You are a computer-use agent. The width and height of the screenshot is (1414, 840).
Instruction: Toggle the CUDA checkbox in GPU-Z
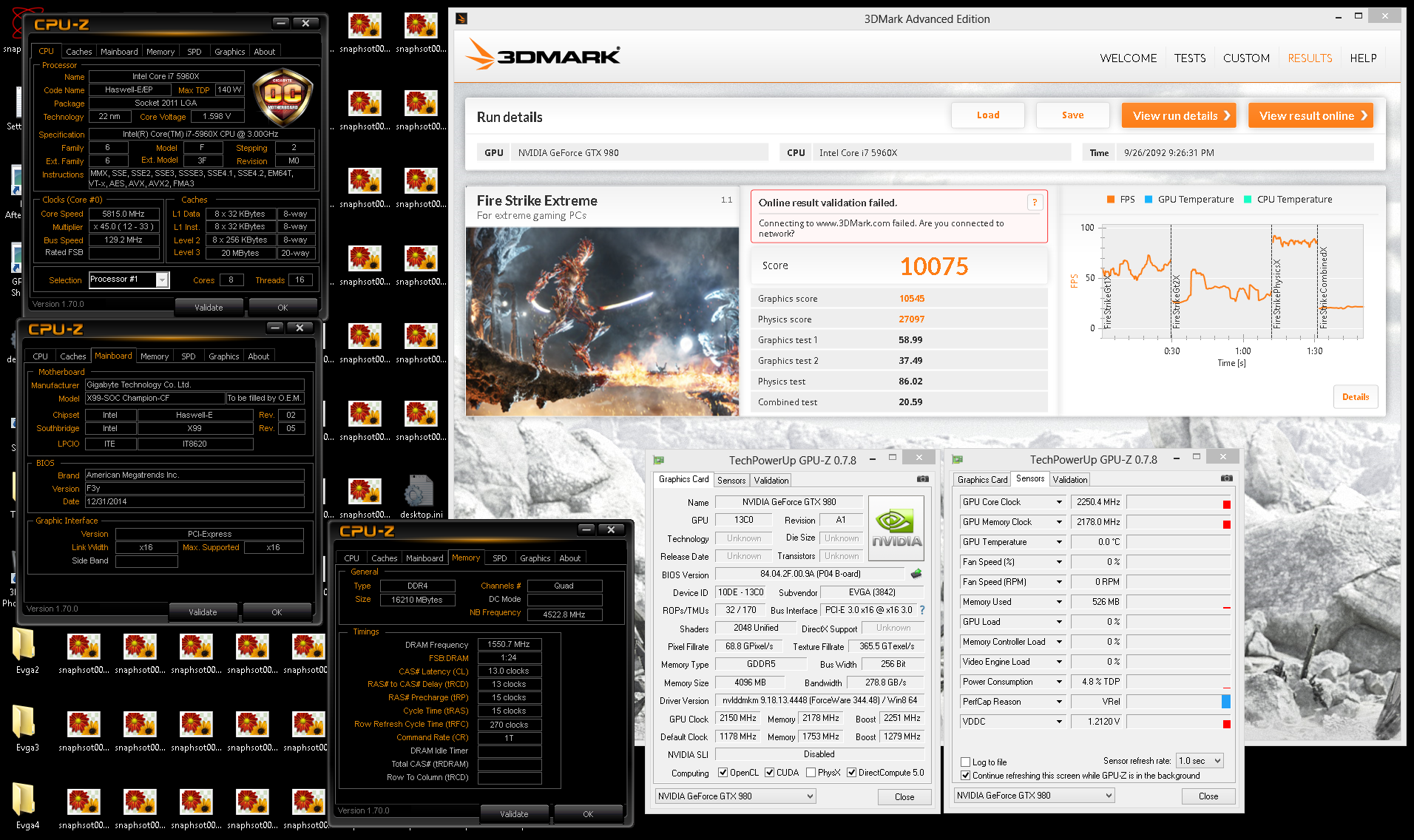pos(770,773)
